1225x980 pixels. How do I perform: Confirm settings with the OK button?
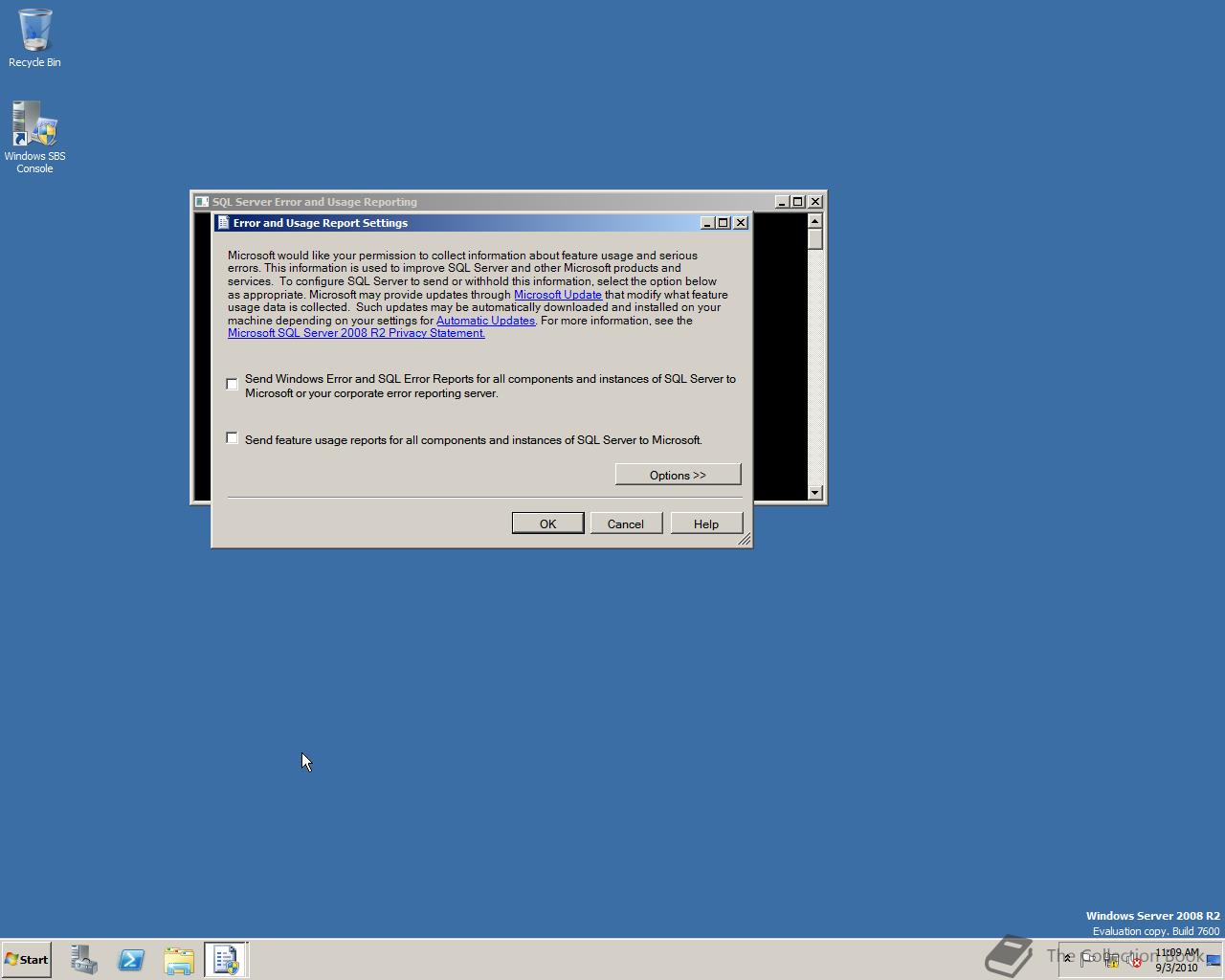(x=547, y=523)
